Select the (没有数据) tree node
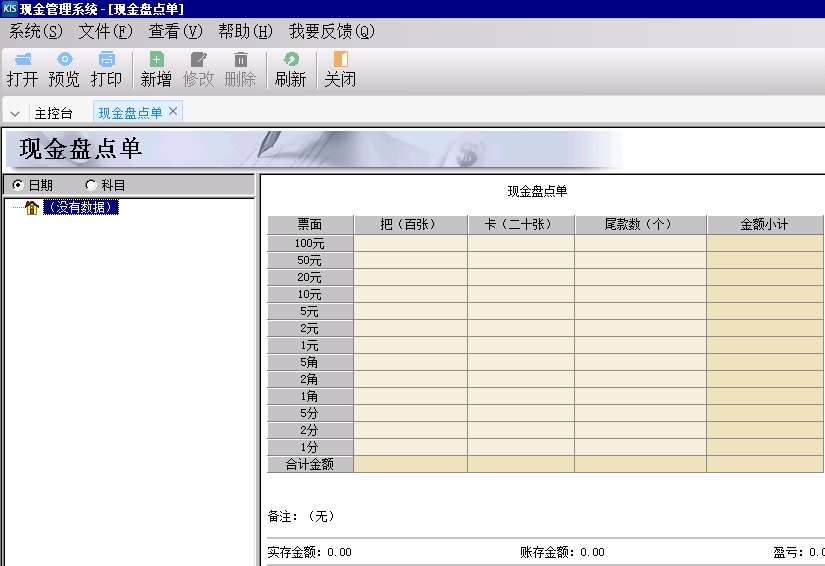 (x=81, y=207)
